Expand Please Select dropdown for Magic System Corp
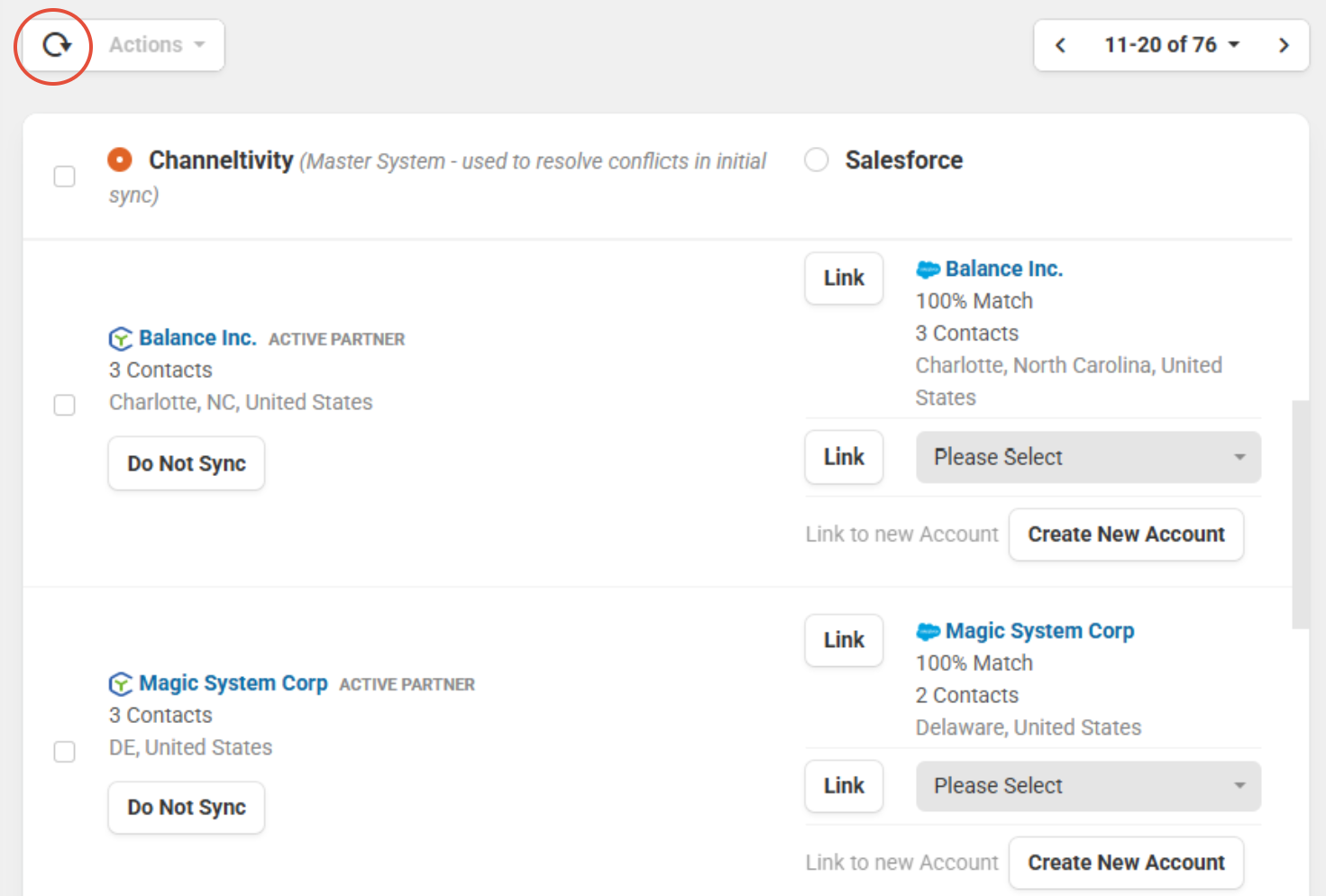This screenshot has width=1326, height=896. [x=1088, y=786]
